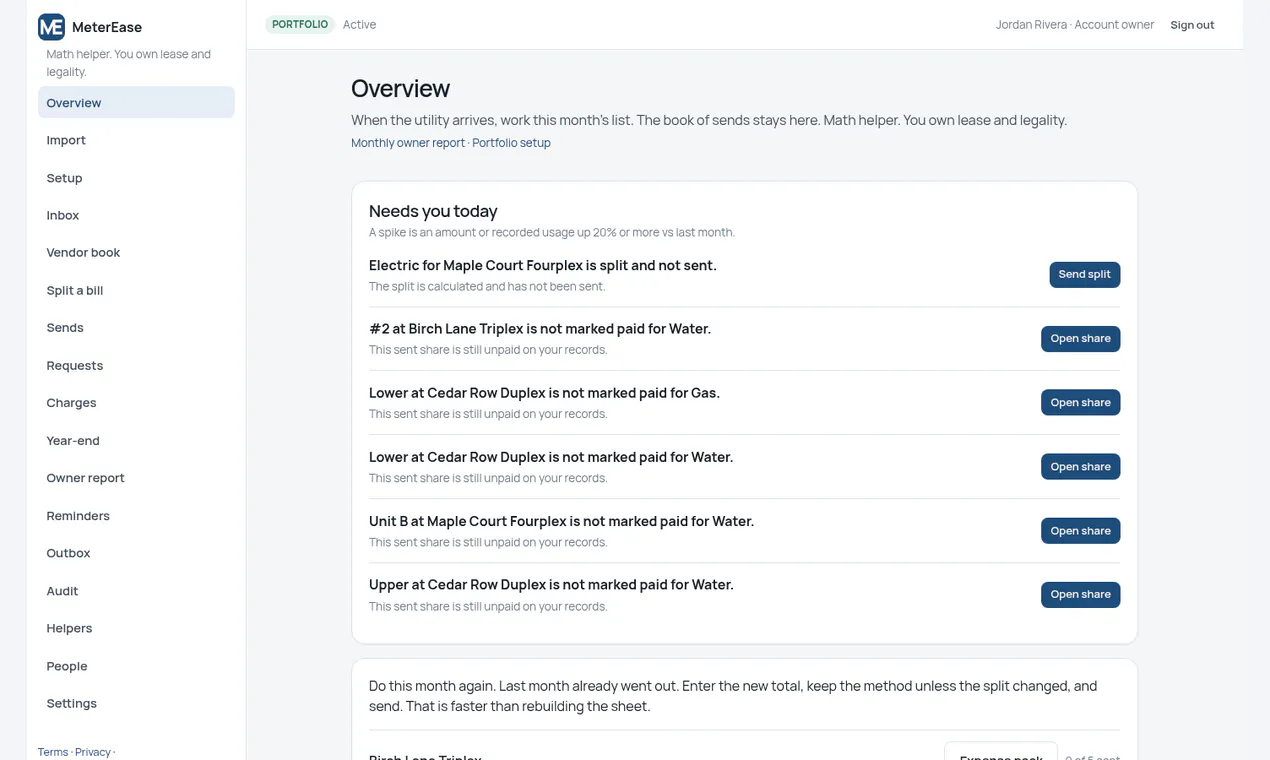Click the MeterEase brand name
The height and width of the screenshot is (760, 1270).
click(107, 27)
